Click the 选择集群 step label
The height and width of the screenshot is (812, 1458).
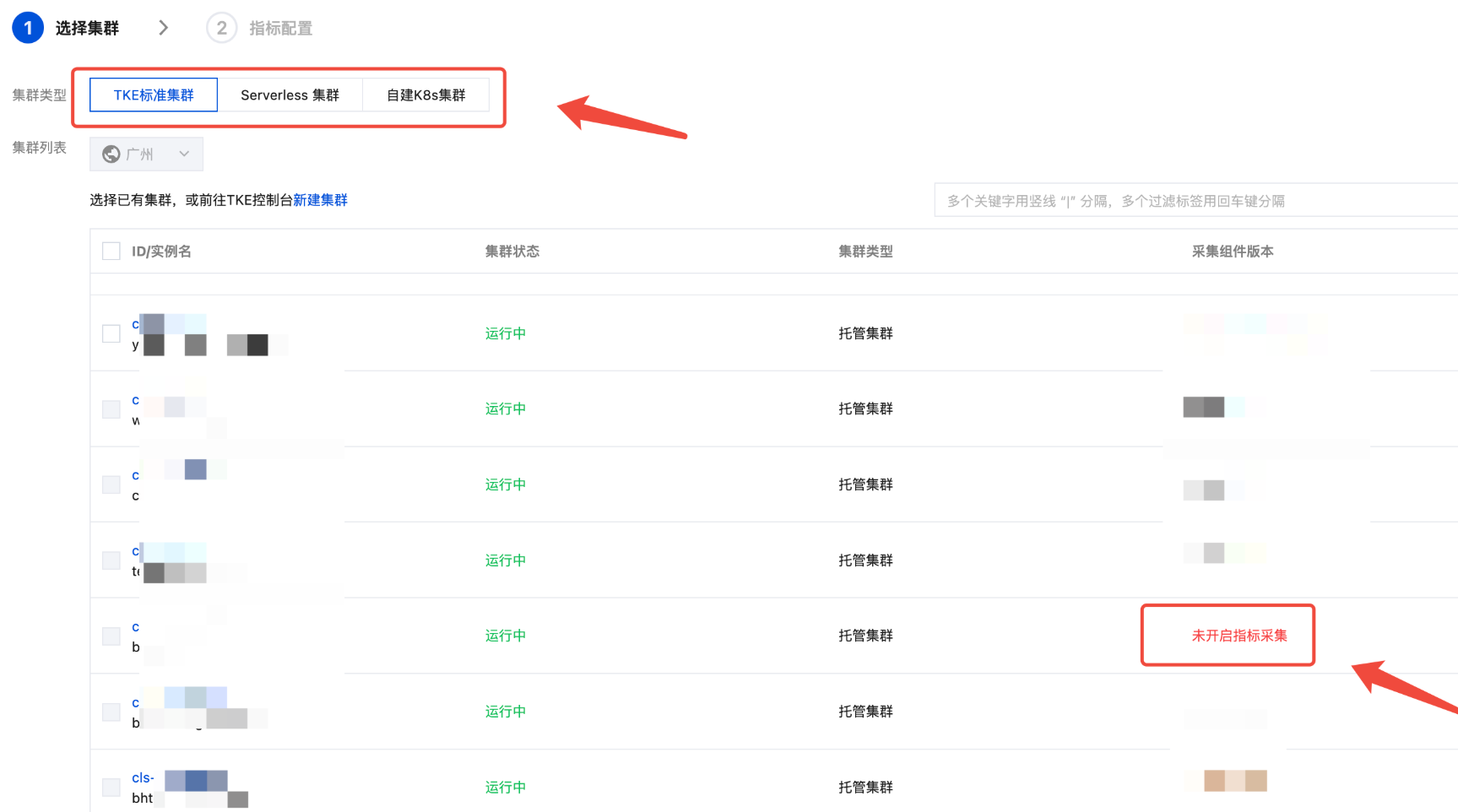(x=87, y=29)
